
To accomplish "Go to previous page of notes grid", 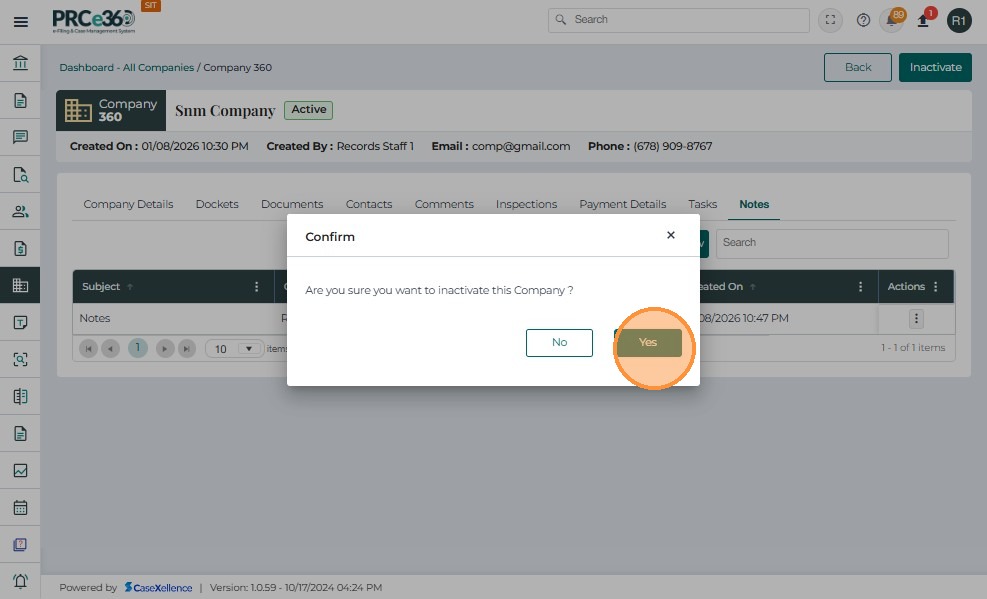I will tap(110, 349).
